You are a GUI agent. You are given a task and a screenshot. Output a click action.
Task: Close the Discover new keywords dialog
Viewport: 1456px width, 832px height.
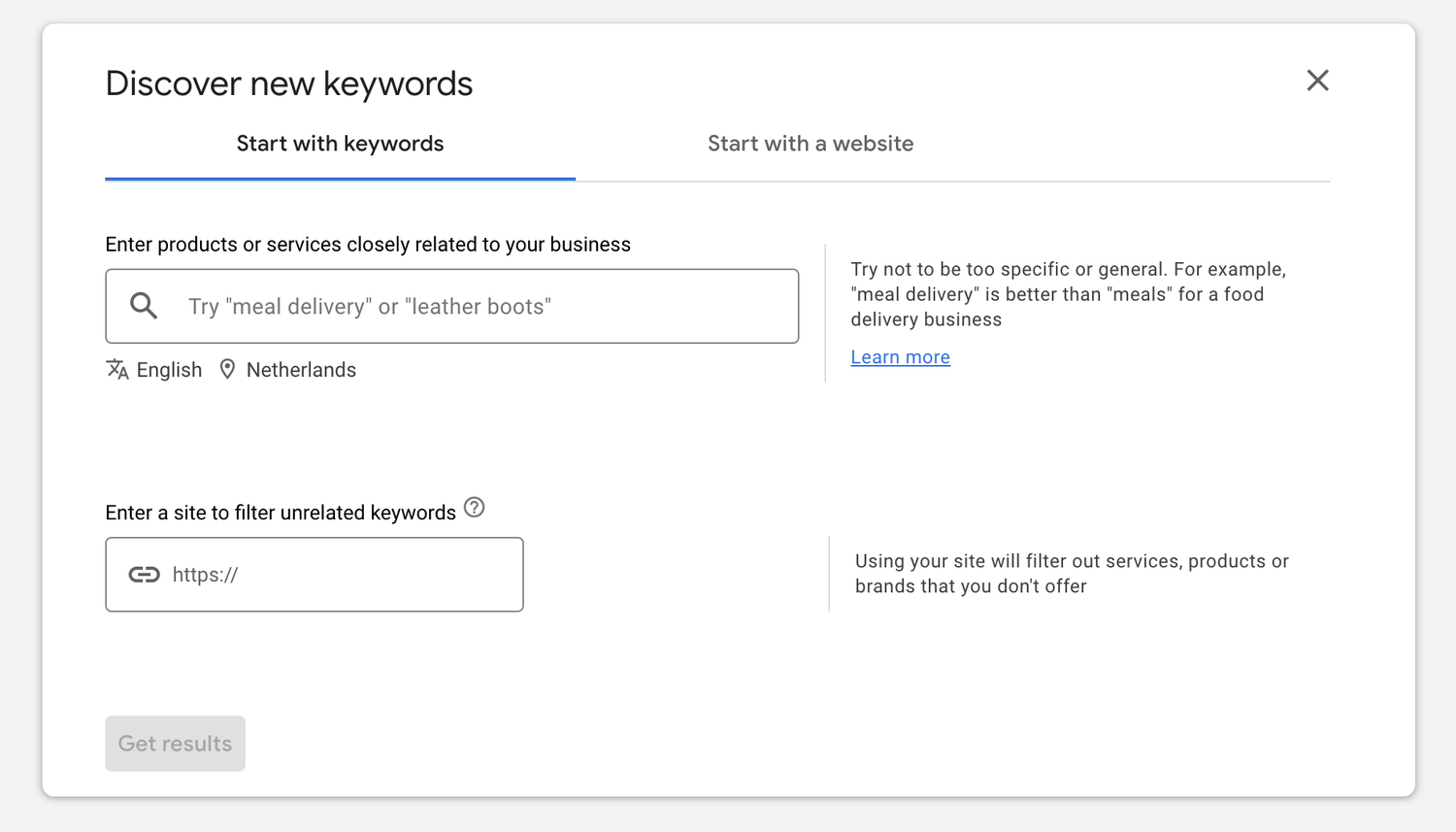(1317, 81)
